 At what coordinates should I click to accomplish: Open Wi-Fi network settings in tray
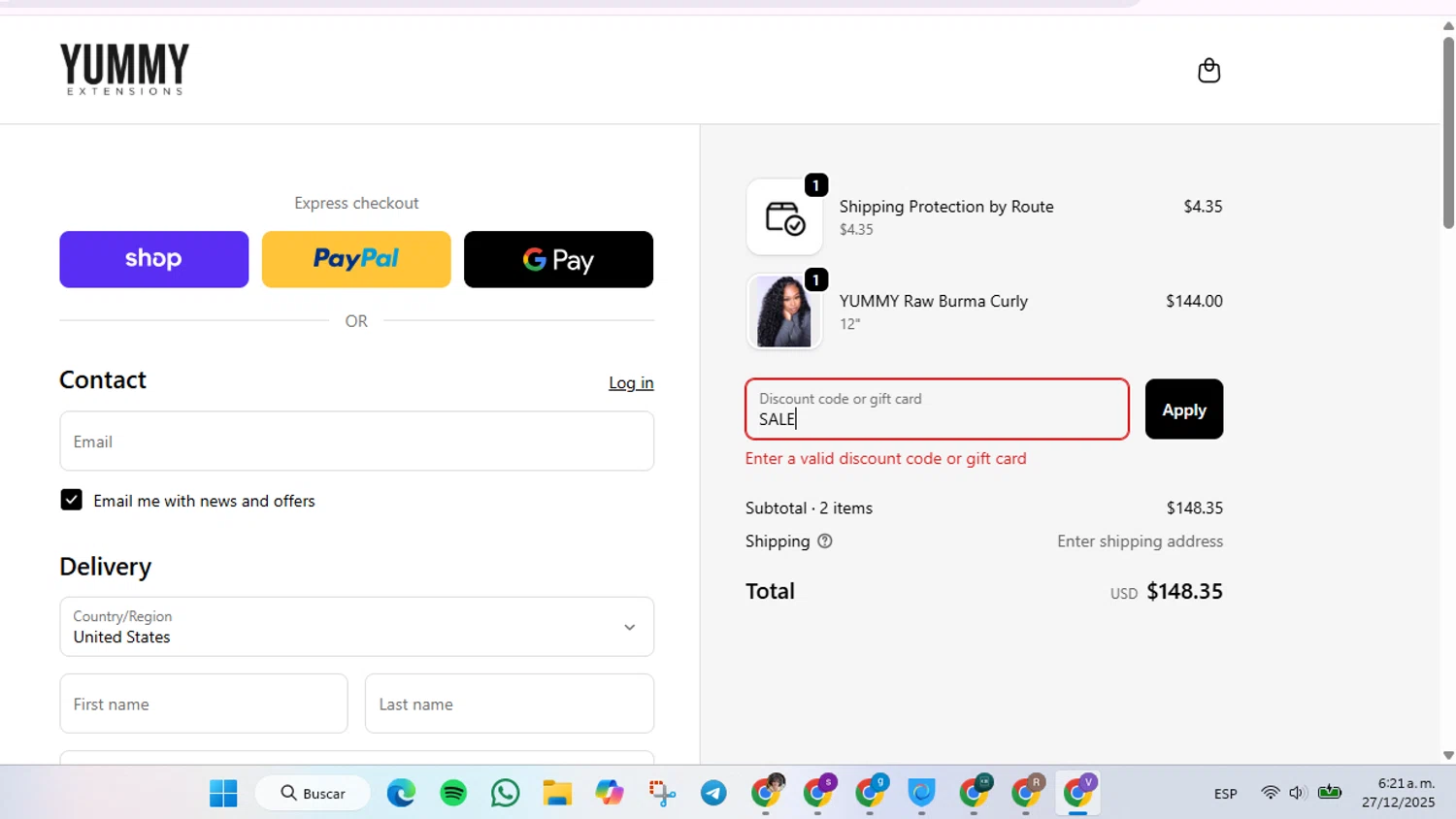click(x=1270, y=793)
